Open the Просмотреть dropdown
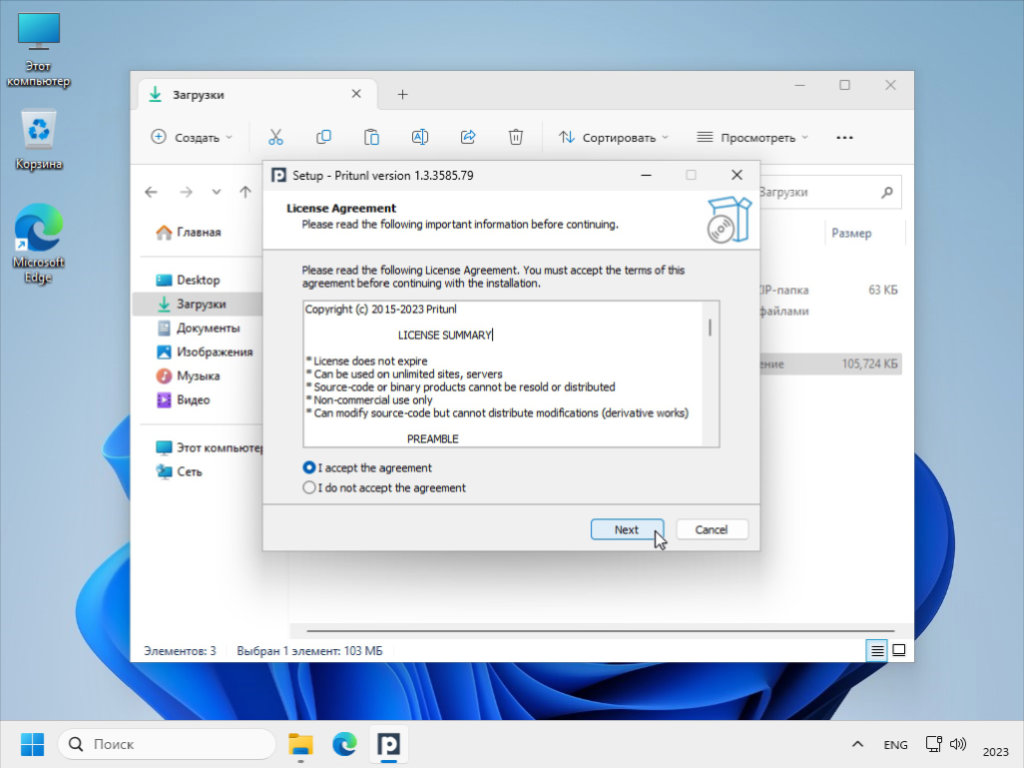The image size is (1024, 768). coord(752,137)
